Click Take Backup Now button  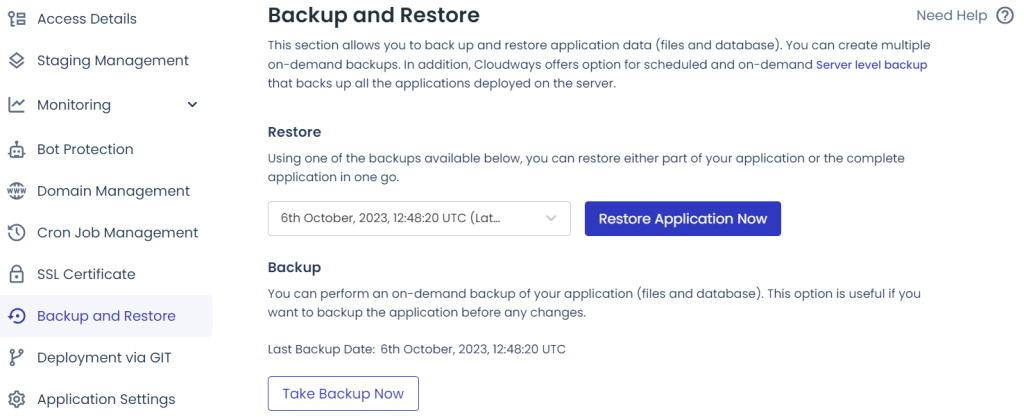click(343, 394)
